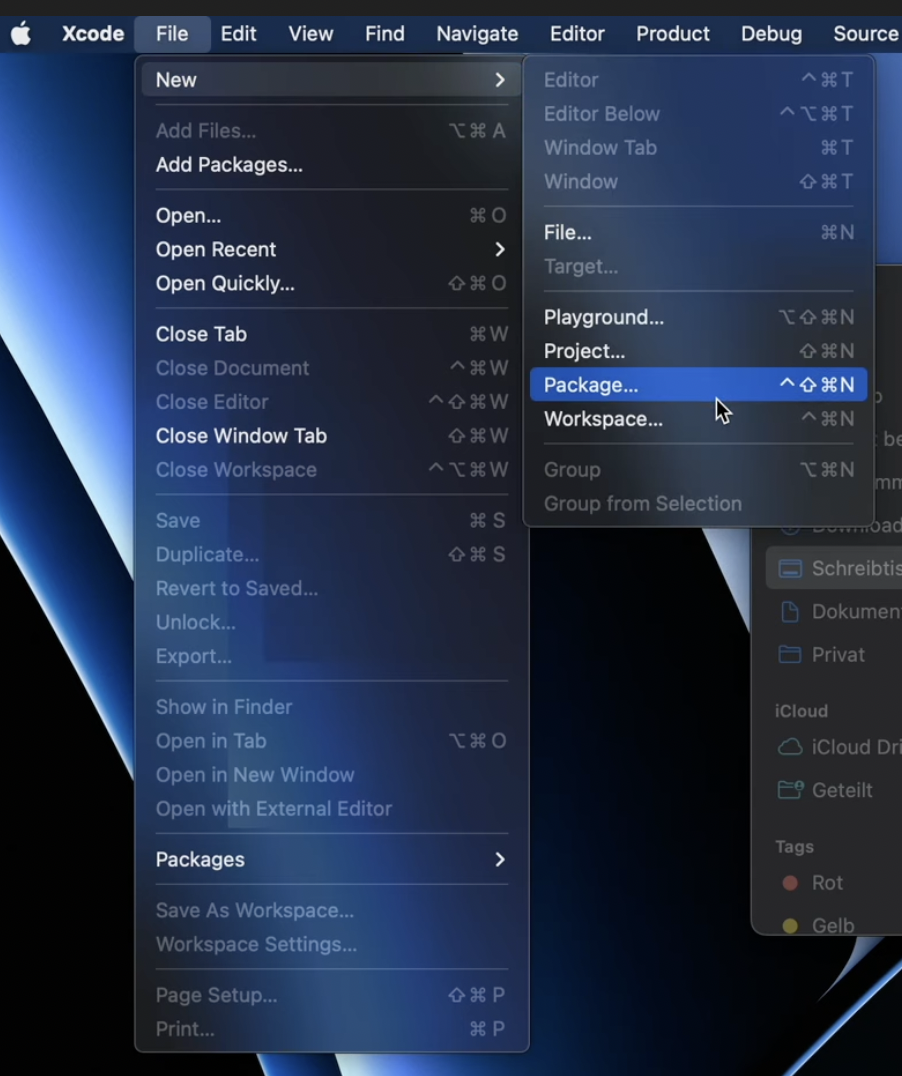Open the Edit menu

click(238, 34)
